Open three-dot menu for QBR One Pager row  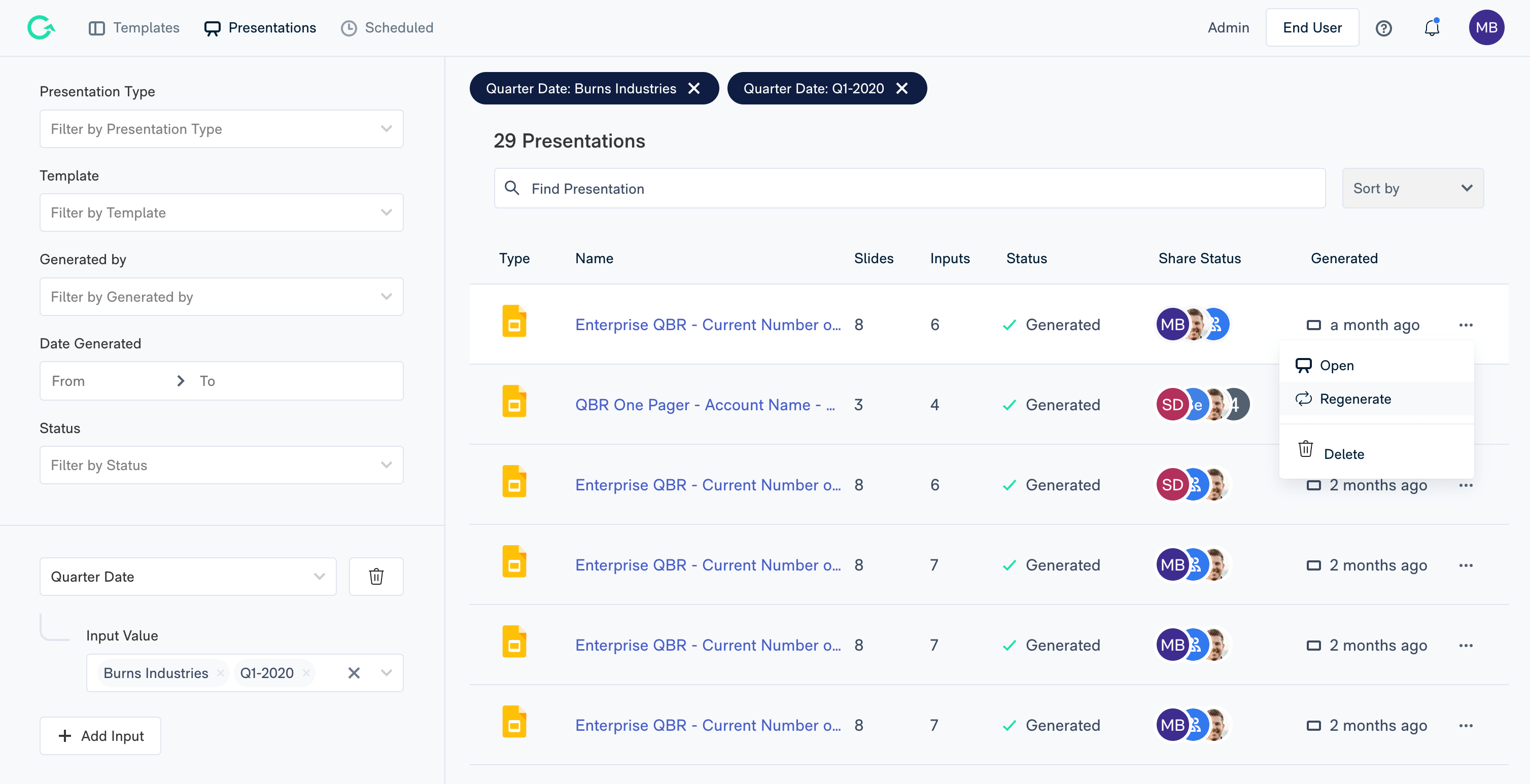1465,405
